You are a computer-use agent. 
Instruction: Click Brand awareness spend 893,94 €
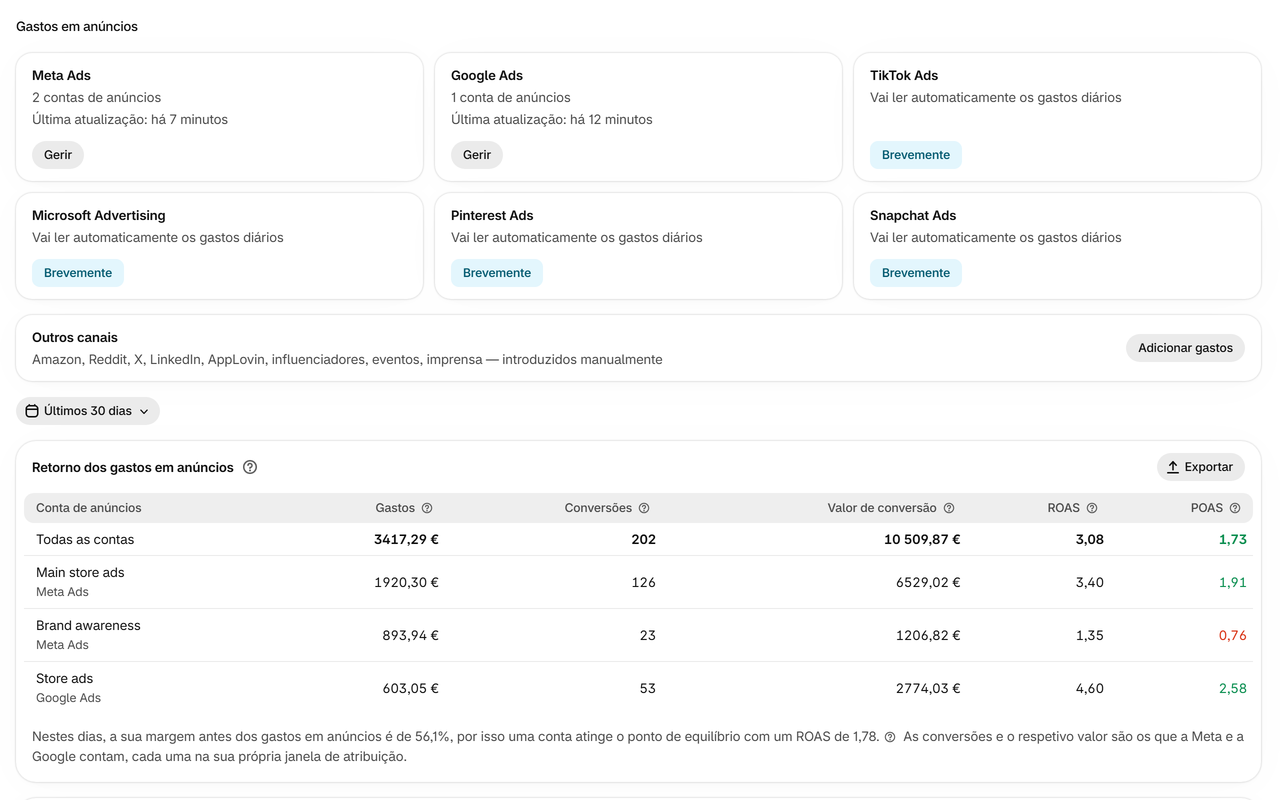click(410, 635)
